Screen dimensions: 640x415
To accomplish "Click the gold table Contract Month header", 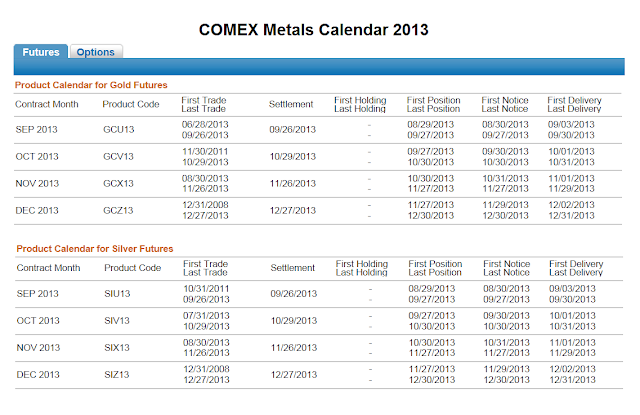I will [47, 103].
